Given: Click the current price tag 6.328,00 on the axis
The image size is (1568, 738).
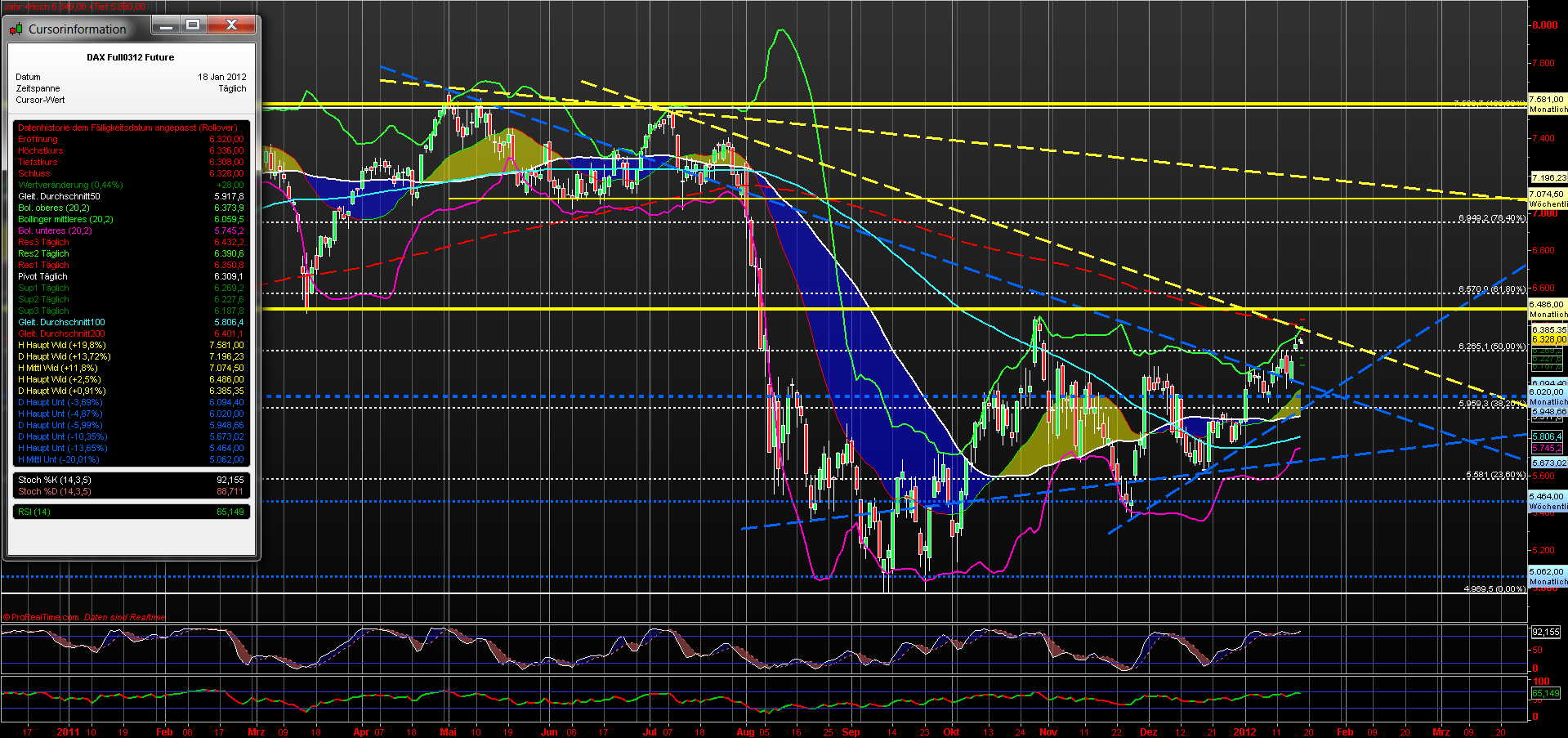Looking at the screenshot, I should [1547, 339].
